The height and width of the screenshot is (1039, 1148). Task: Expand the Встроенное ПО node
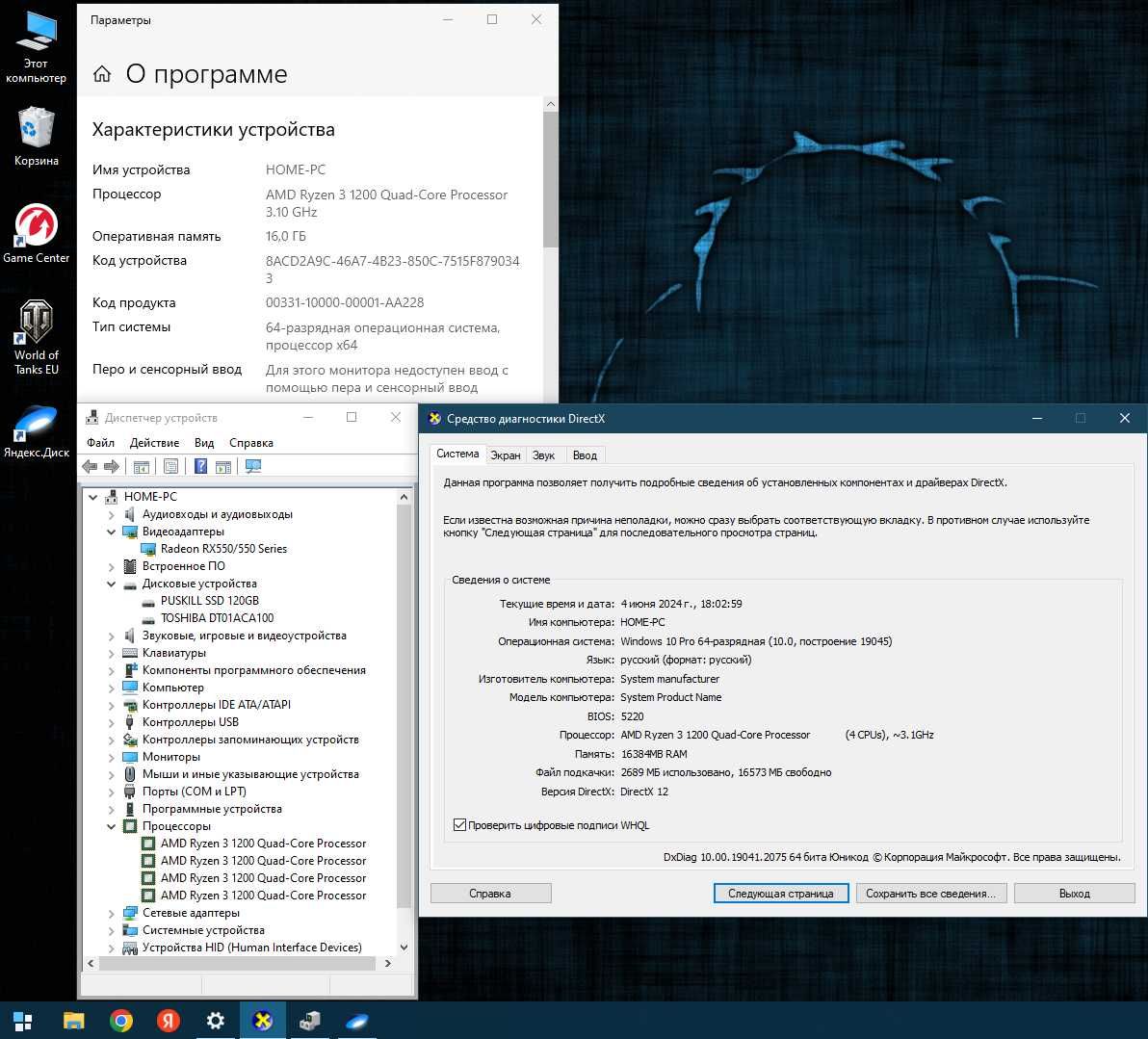112,567
